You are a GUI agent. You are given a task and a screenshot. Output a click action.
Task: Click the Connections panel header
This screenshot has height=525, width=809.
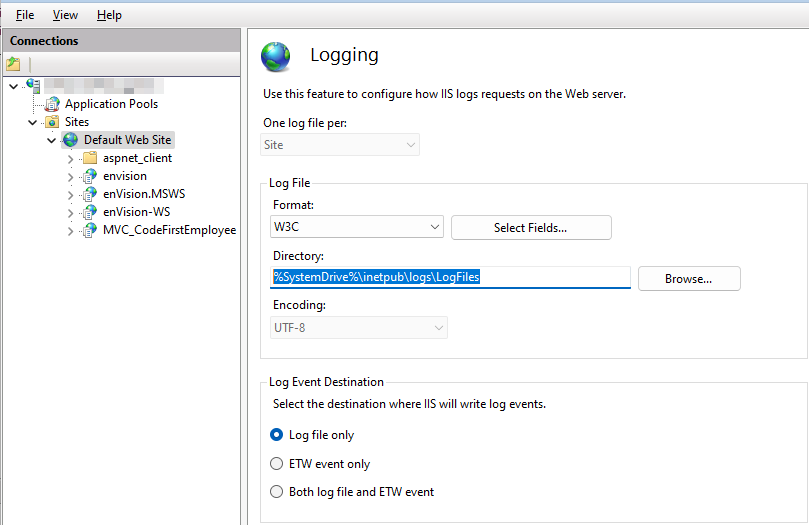(122, 41)
